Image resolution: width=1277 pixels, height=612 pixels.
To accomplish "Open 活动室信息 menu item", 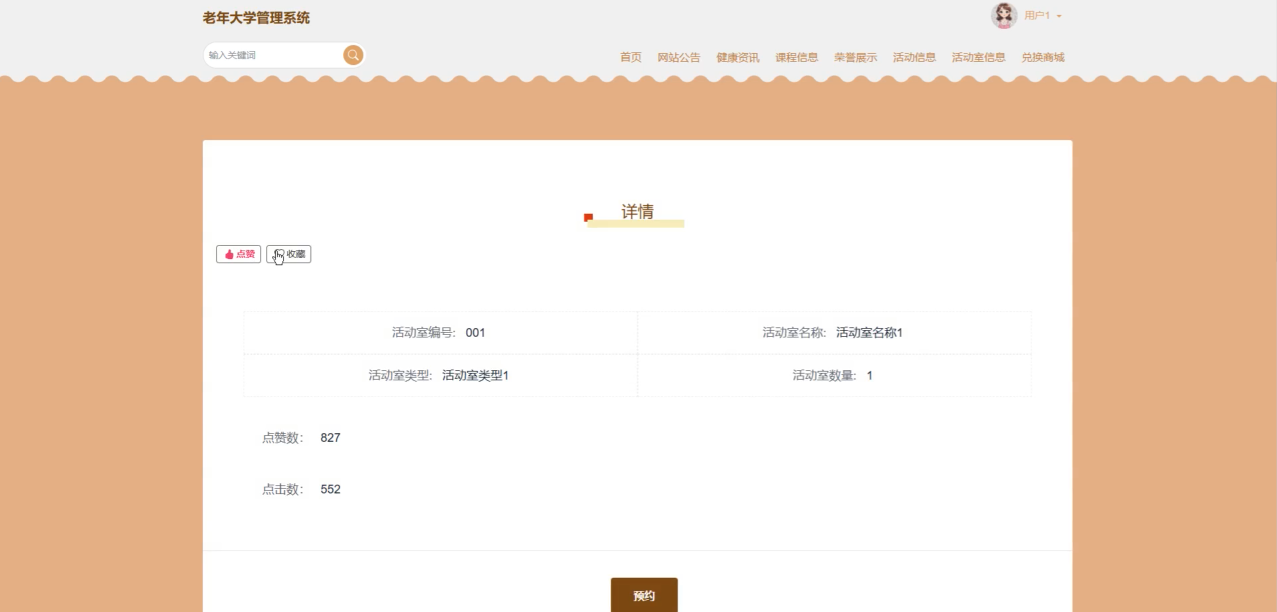I will [x=979, y=57].
